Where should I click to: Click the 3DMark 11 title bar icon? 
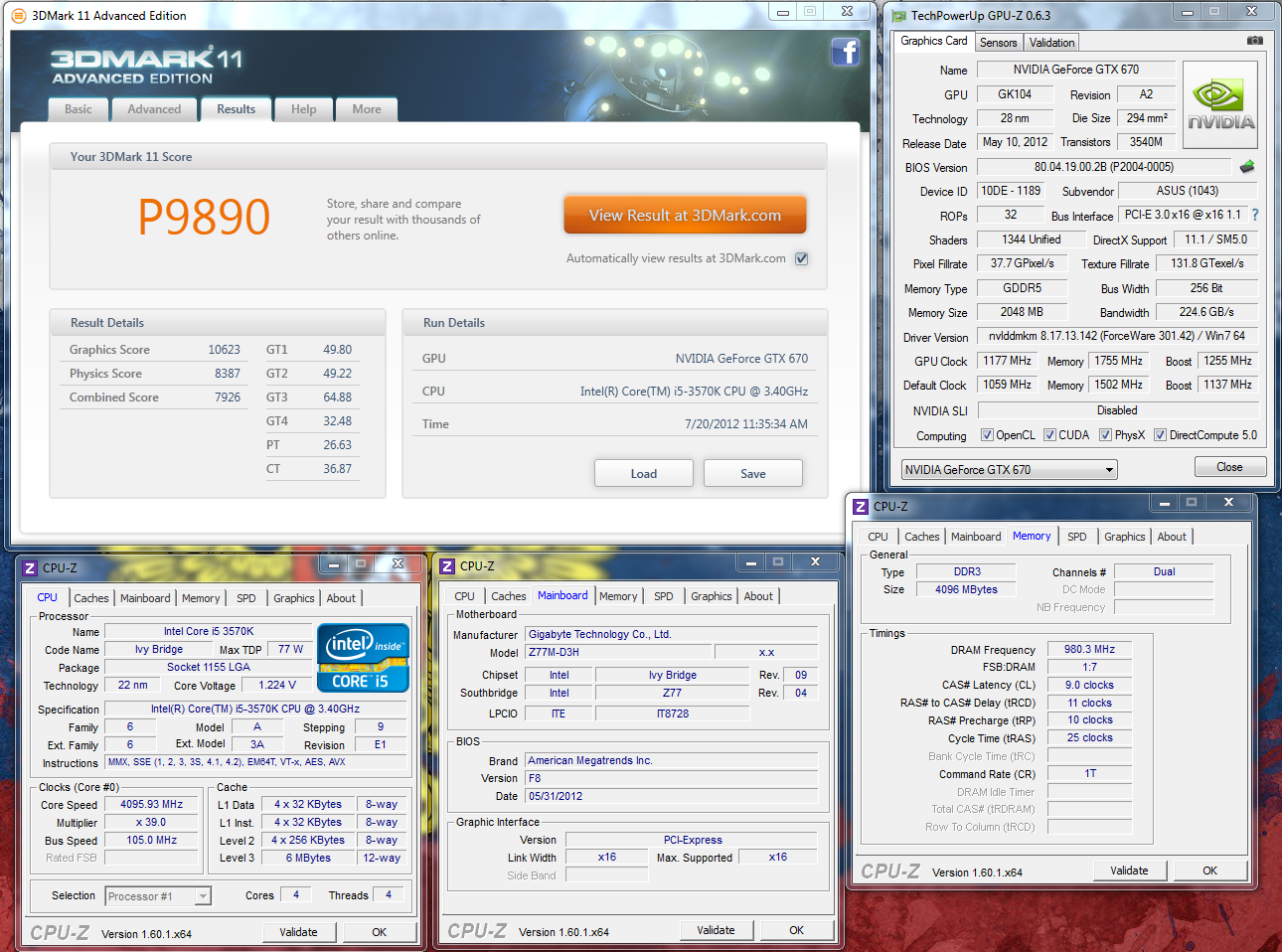tap(19, 15)
